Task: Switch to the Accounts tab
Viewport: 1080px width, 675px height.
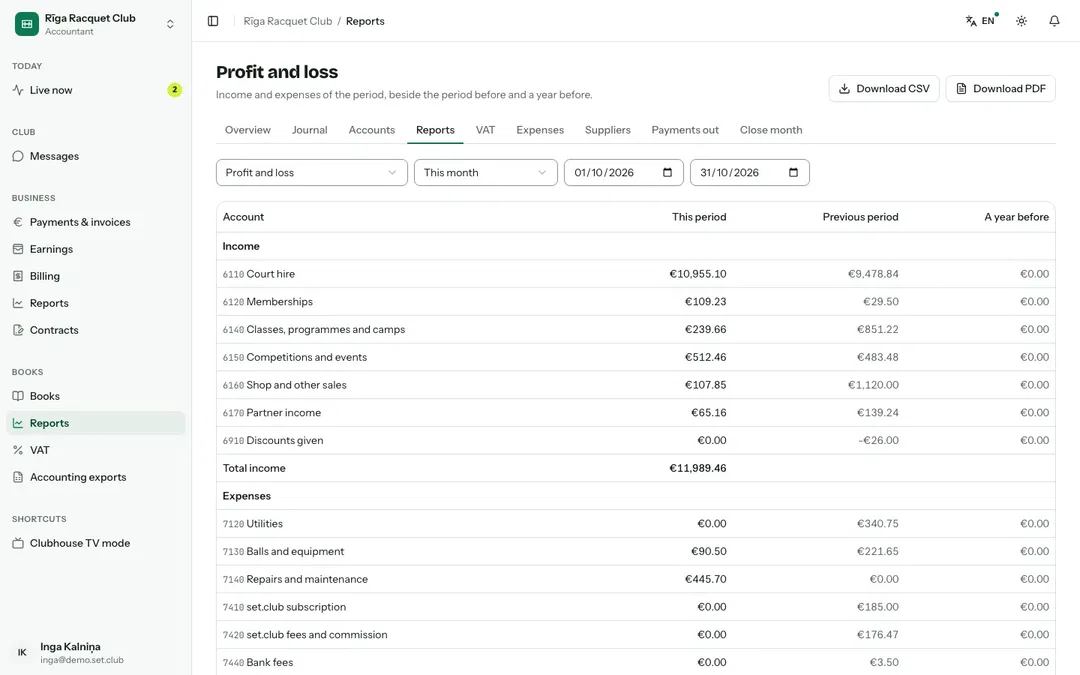Action: (x=372, y=130)
